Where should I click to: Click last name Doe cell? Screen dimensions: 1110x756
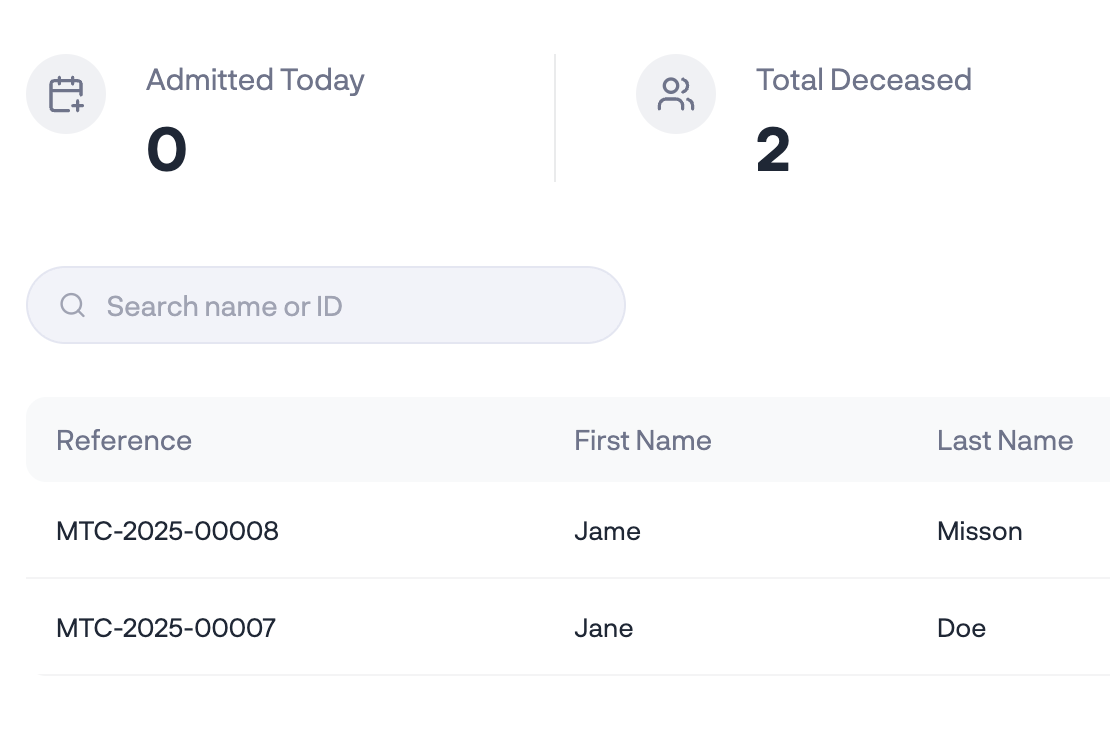[x=961, y=628]
